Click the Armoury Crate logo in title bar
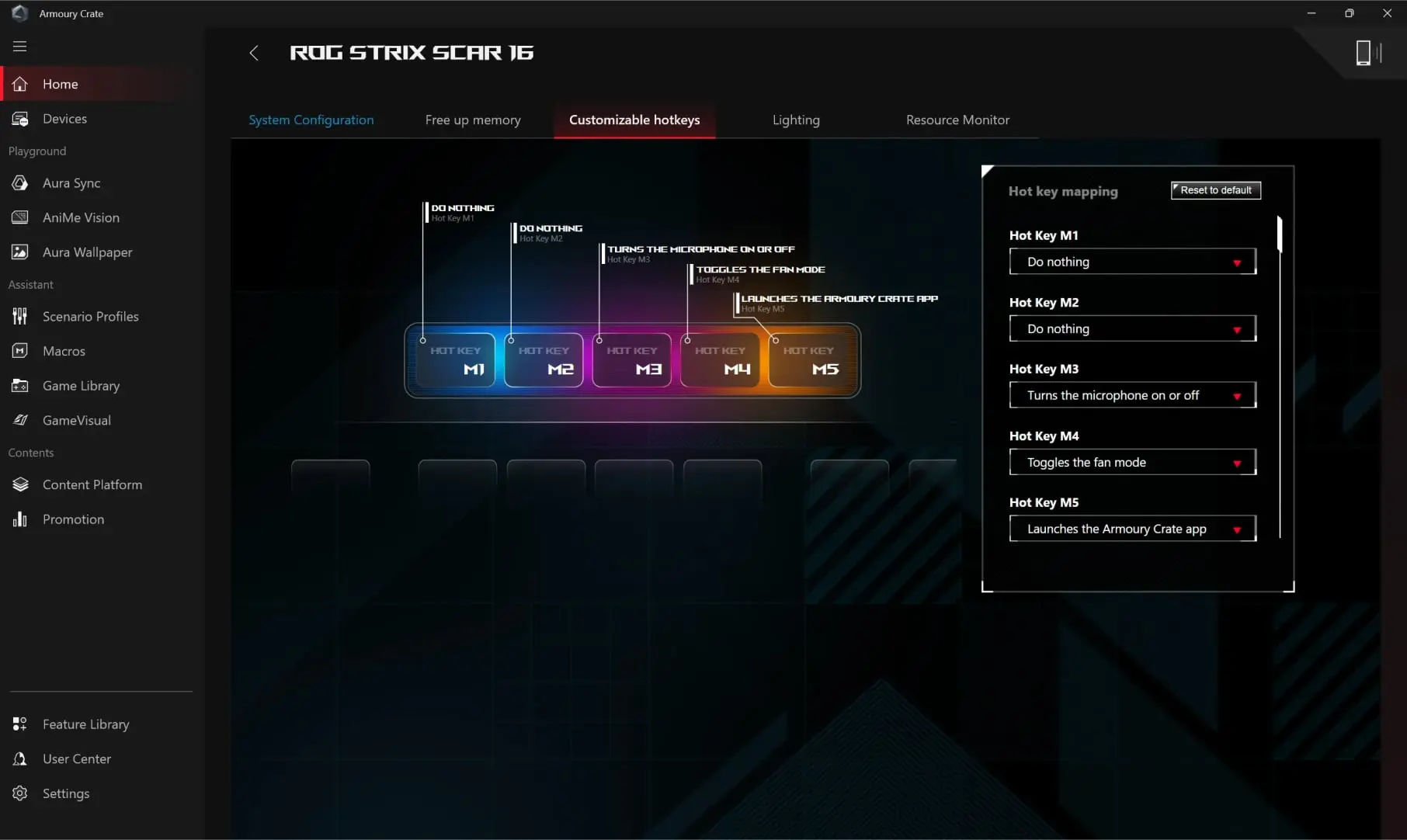Viewport: 1407px width, 840px height. [x=19, y=13]
